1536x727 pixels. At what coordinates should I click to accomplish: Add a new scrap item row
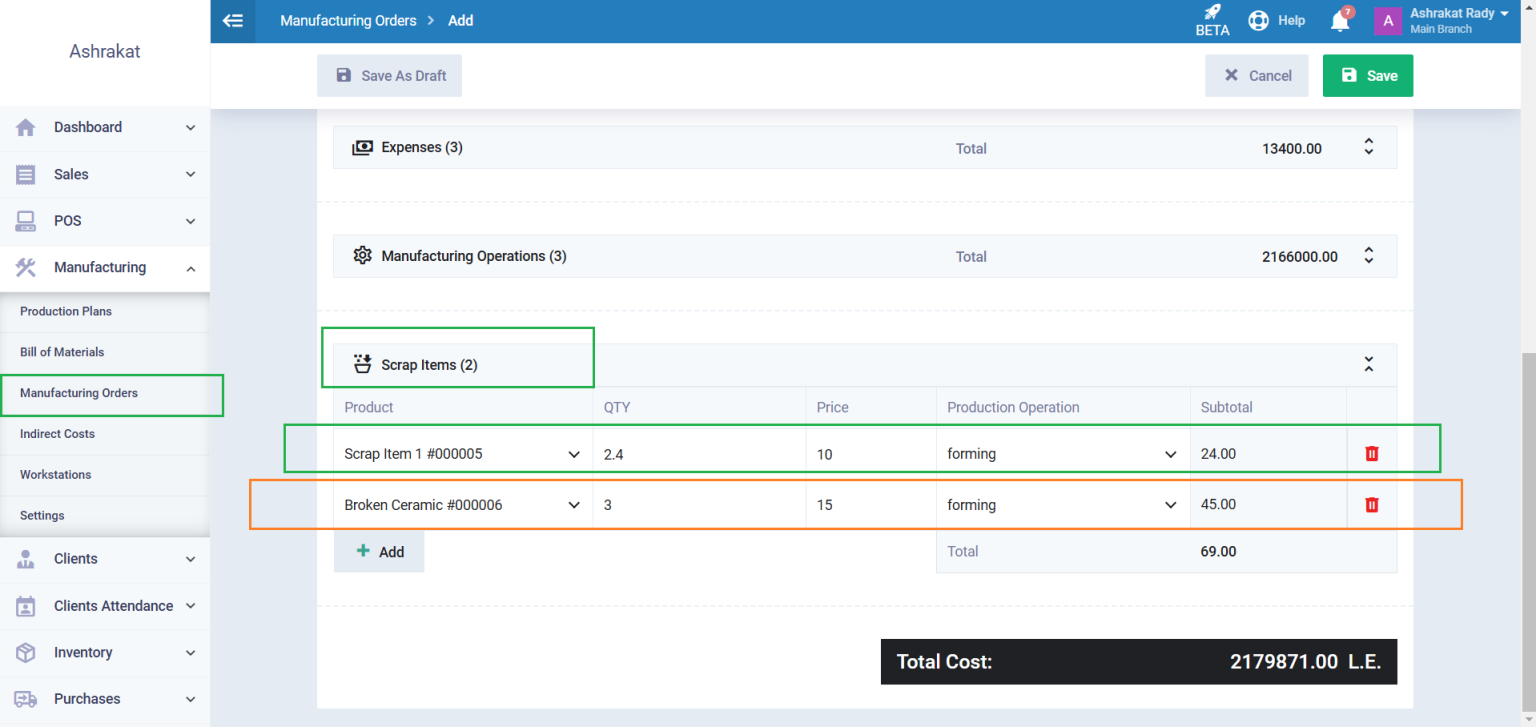click(378, 551)
